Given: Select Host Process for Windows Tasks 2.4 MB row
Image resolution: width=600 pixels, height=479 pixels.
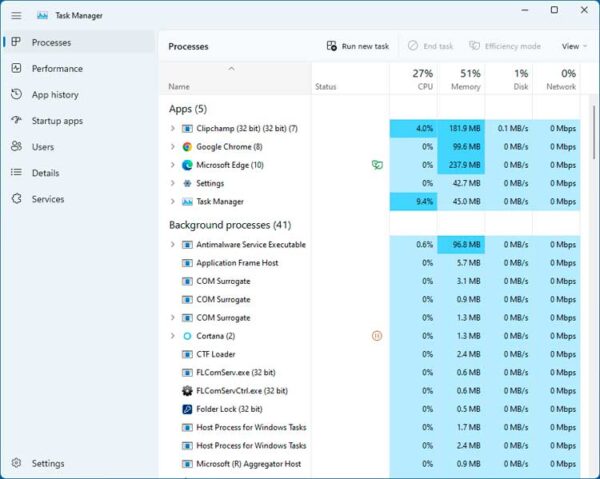Looking at the screenshot, I should 370,446.
